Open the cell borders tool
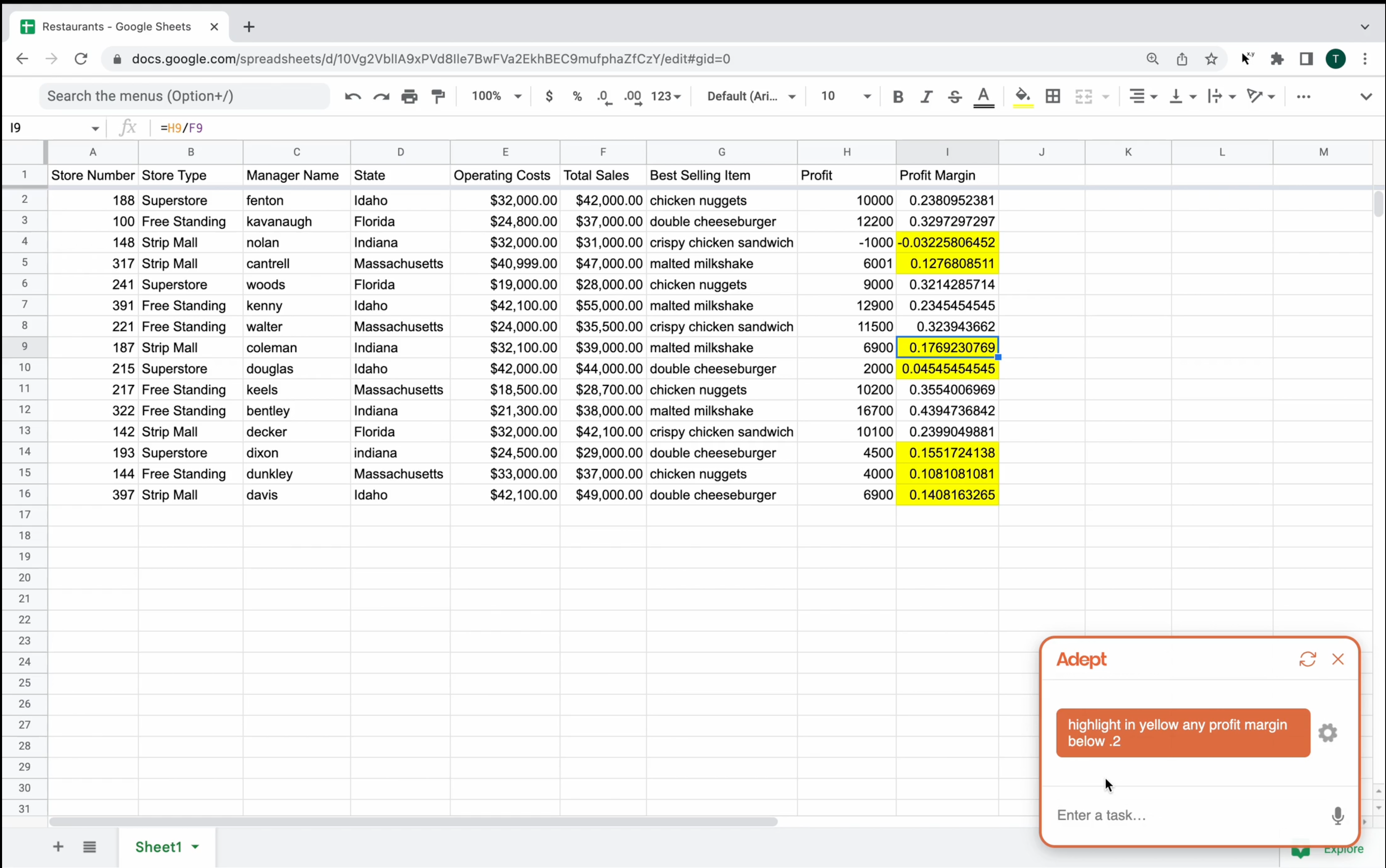The height and width of the screenshot is (868, 1386). pyautogui.click(x=1053, y=96)
